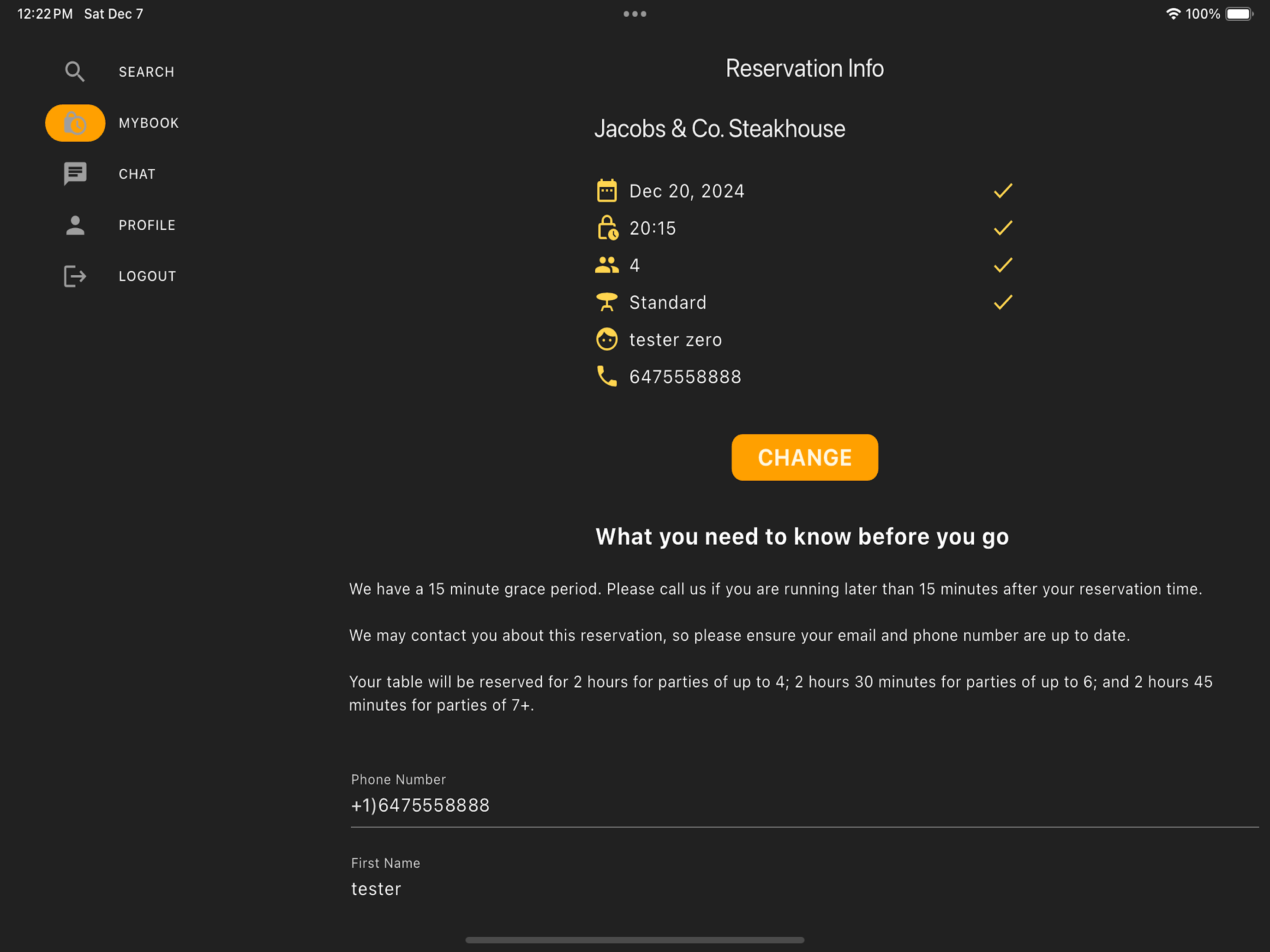This screenshot has width=1270, height=952.
Task: Click the party size people icon
Action: [607, 265]
